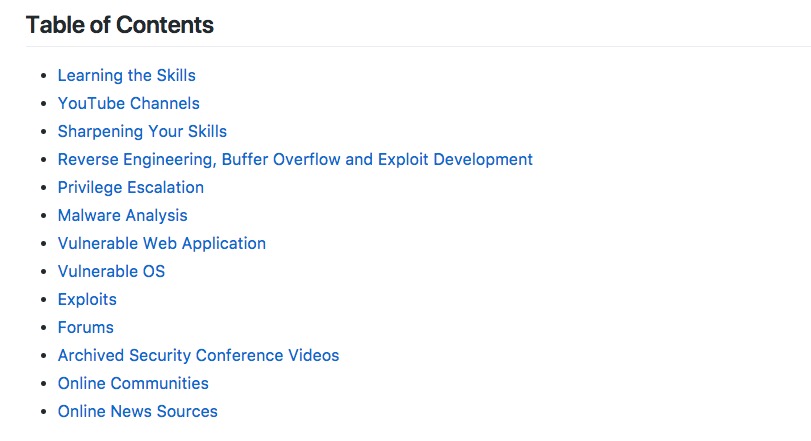
Task: Open the Vulnerable Web Application link
Action: pyautogui.click(x=161, y=243)
